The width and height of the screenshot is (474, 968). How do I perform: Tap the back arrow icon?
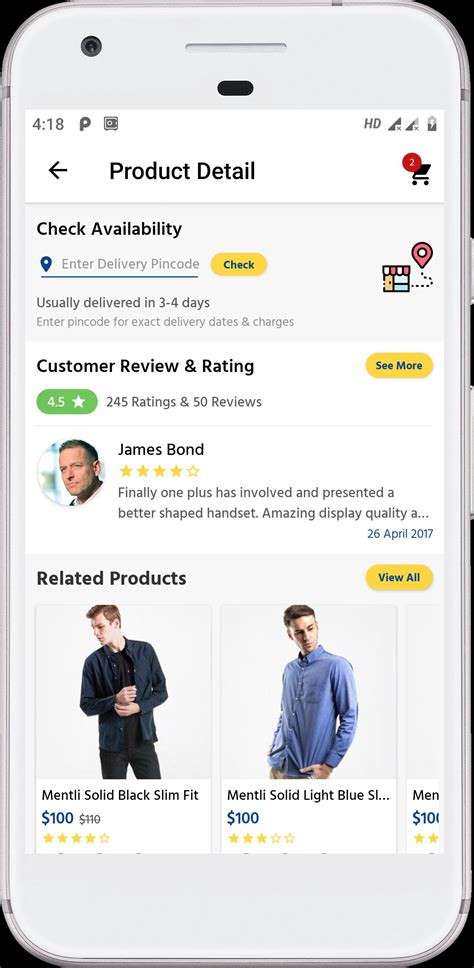click(x=58, y=170)
